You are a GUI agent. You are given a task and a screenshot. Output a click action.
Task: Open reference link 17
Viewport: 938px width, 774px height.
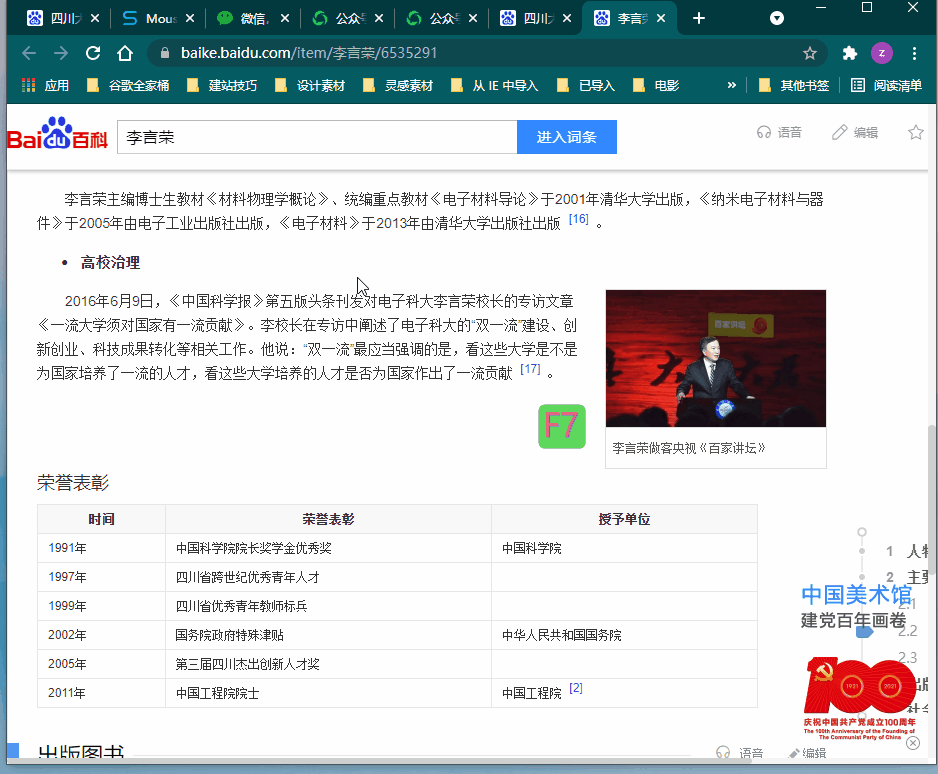(x=530, y=369)
